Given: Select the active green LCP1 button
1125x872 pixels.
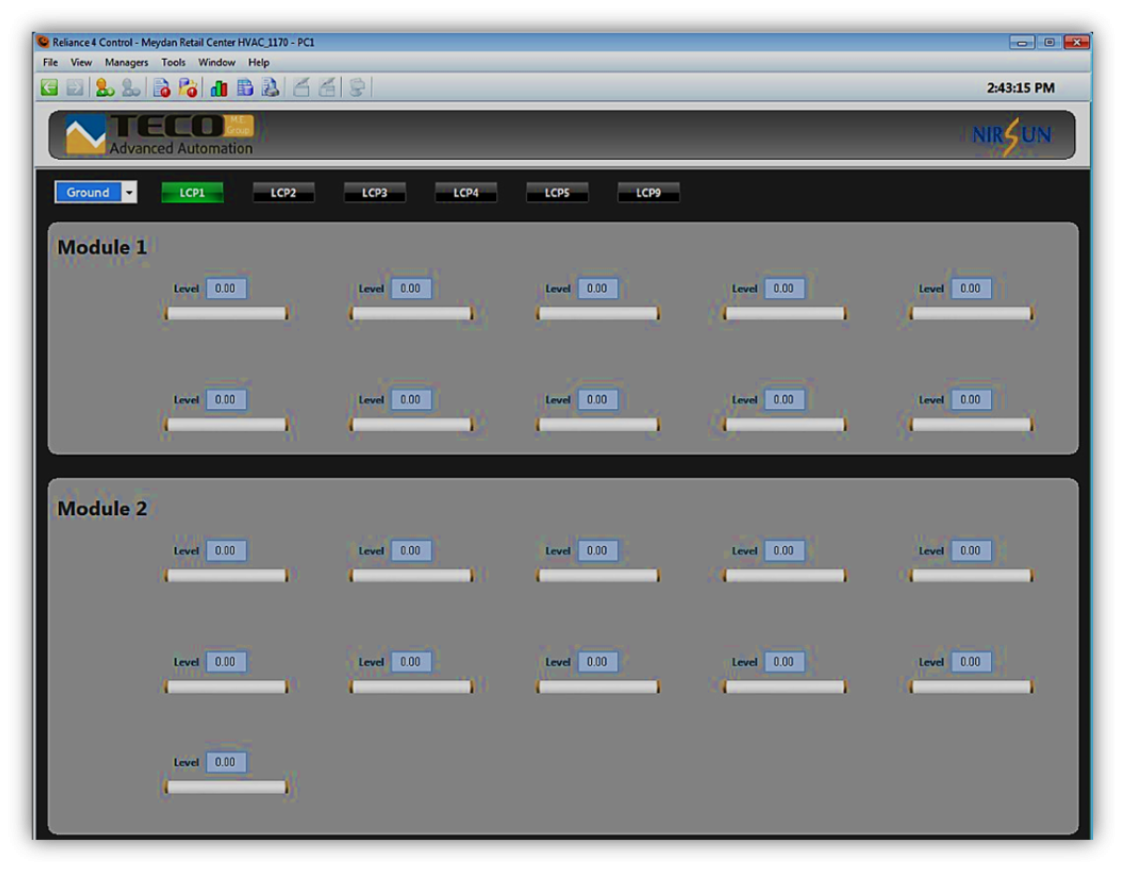Looking at the screenshot, I should pos(192,193).
